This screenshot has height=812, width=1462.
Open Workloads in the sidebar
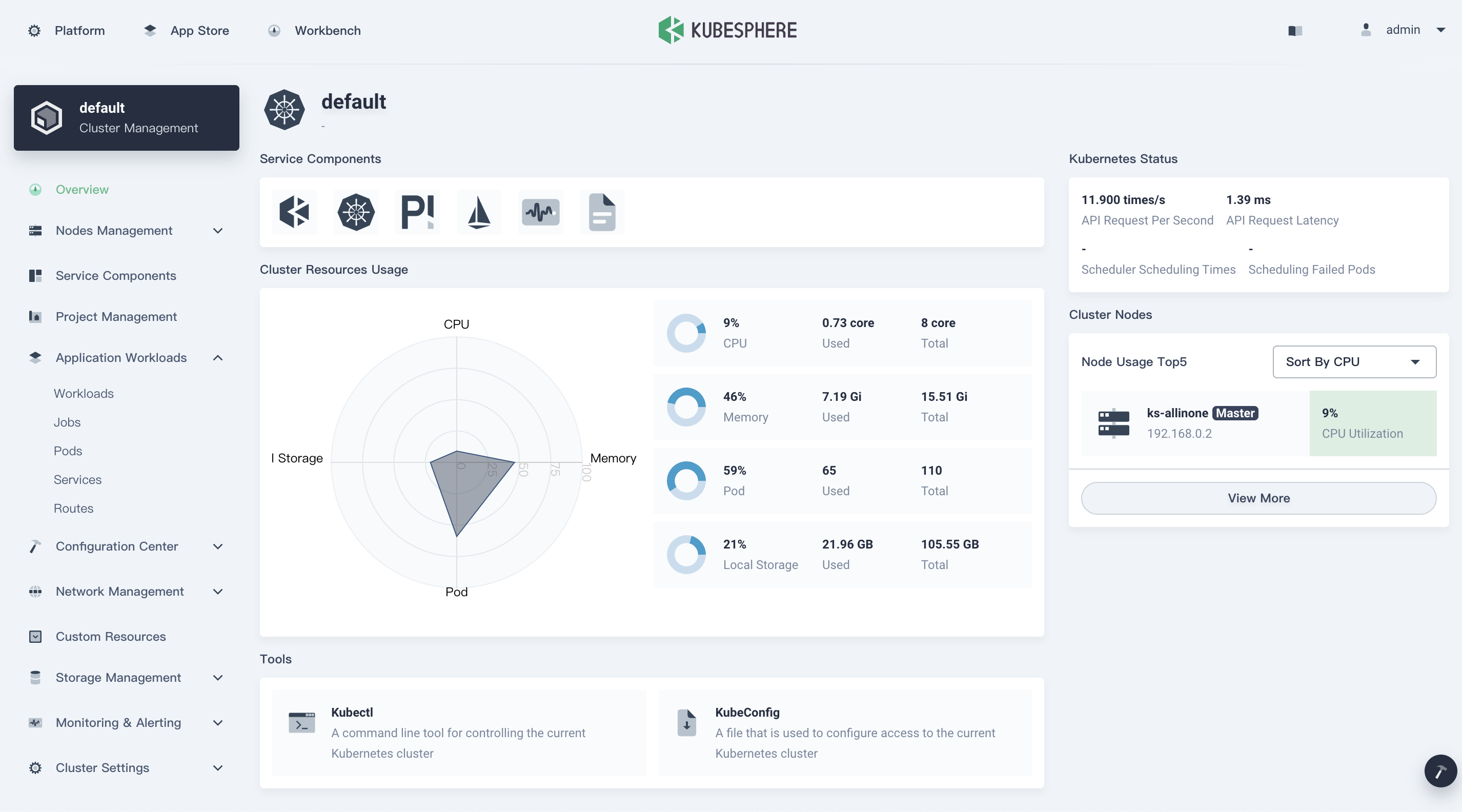click(84, 393)
